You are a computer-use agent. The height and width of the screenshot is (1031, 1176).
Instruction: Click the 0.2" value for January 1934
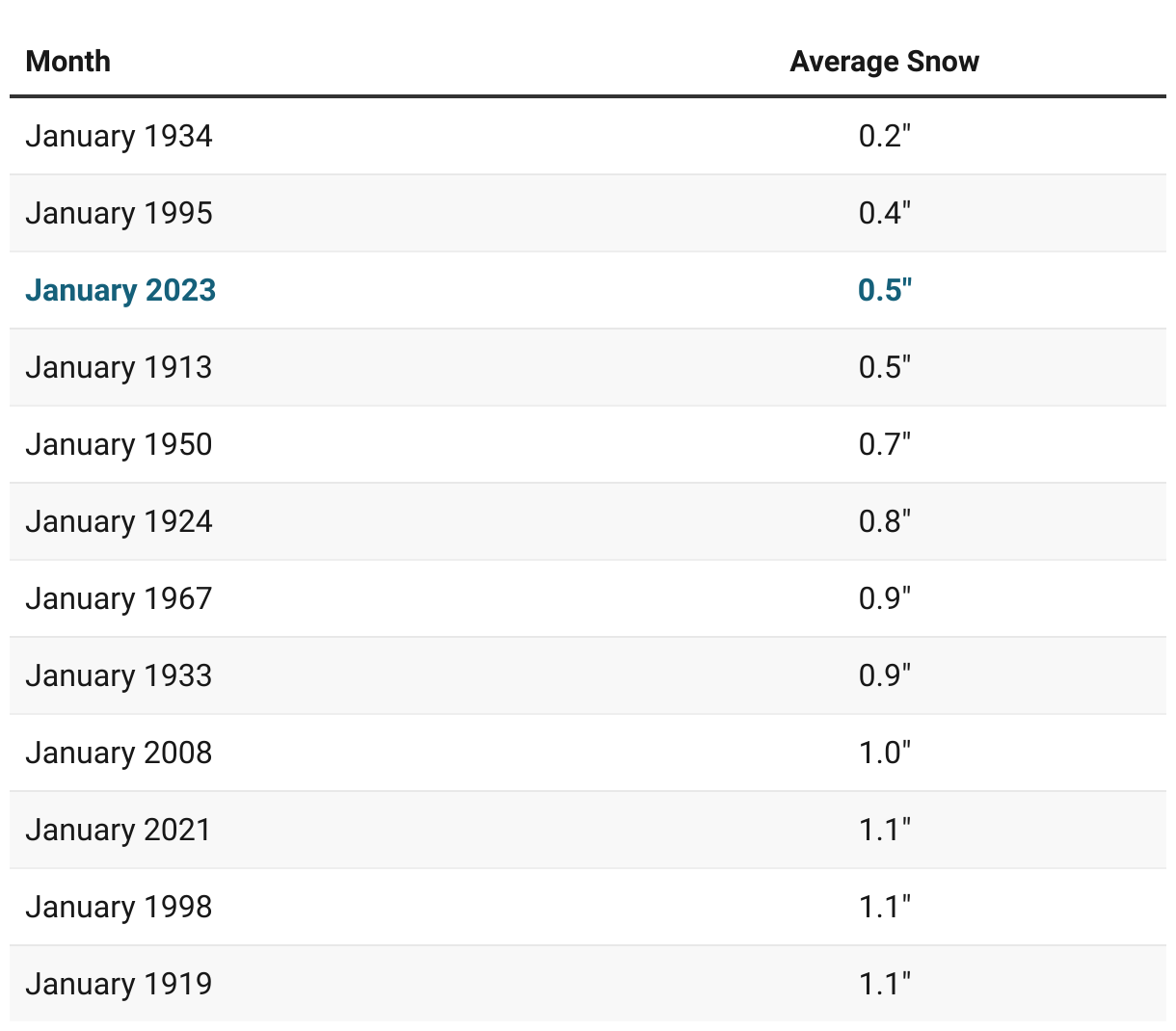tap(885, 136)
